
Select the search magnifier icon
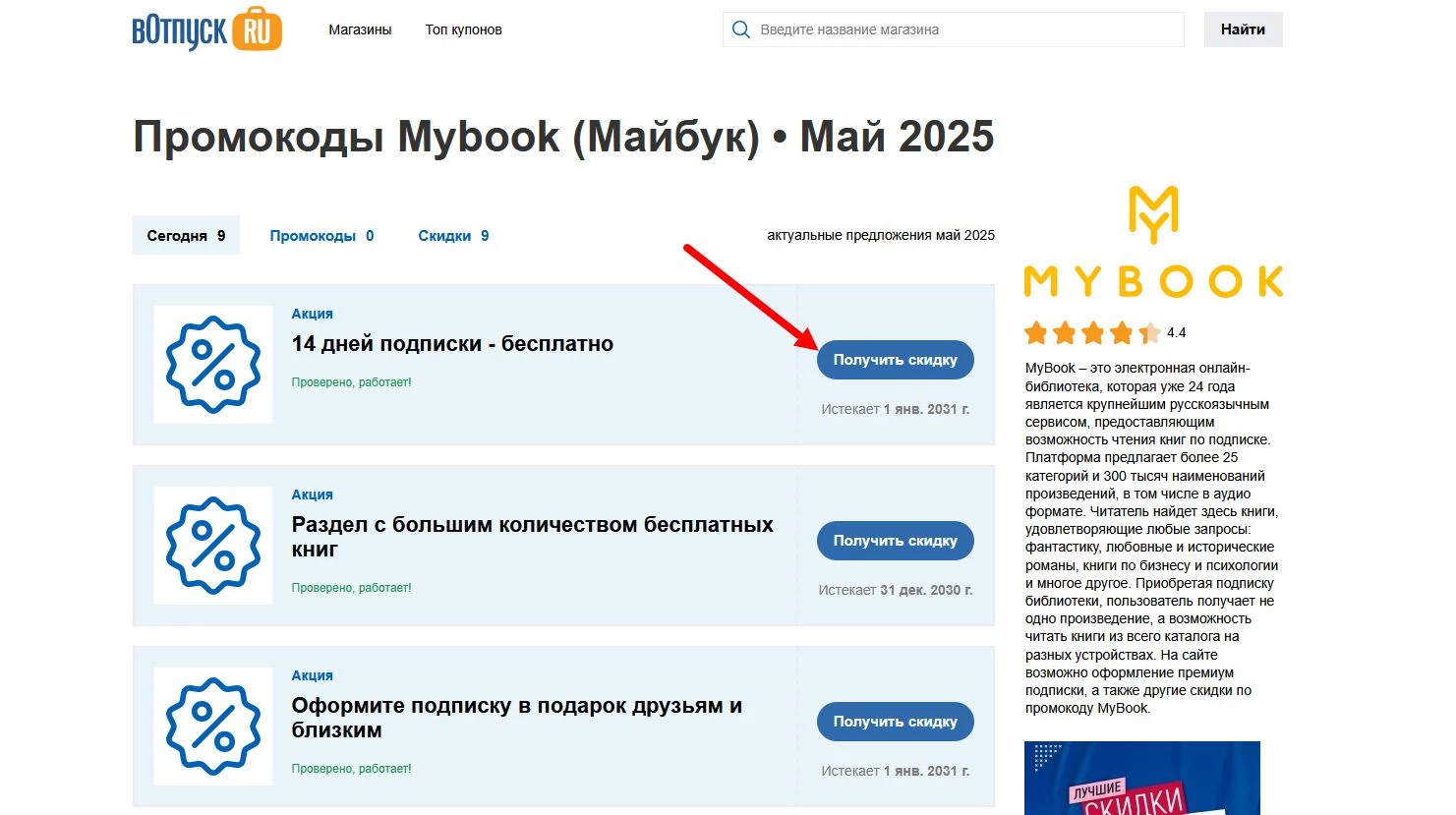pos(740,29)
